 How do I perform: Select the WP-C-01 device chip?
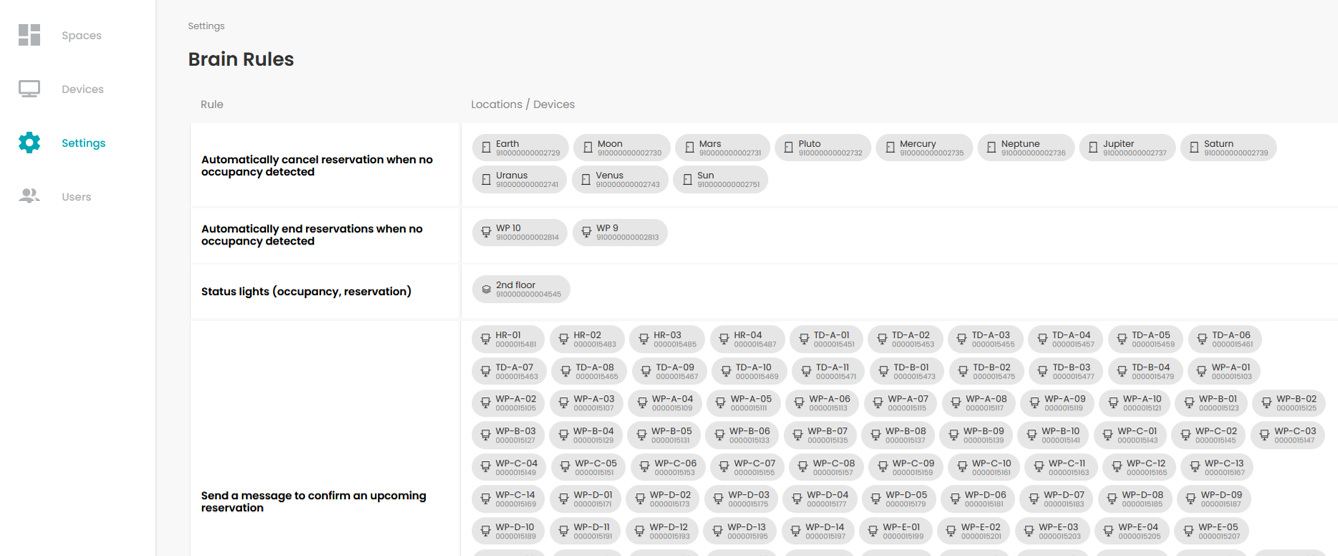coord(1131,435)
